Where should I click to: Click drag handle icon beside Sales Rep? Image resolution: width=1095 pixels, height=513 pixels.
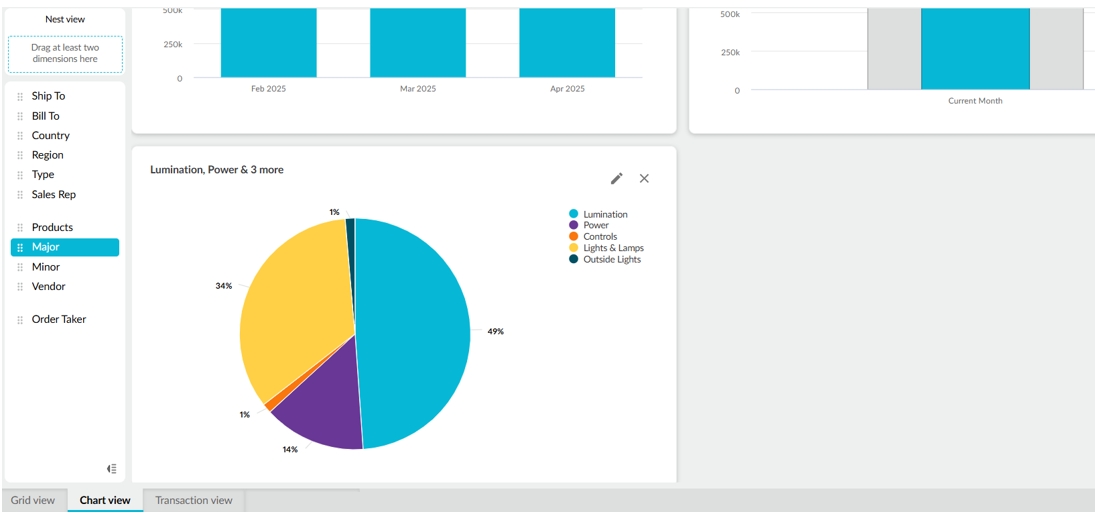tap(20, 195)
